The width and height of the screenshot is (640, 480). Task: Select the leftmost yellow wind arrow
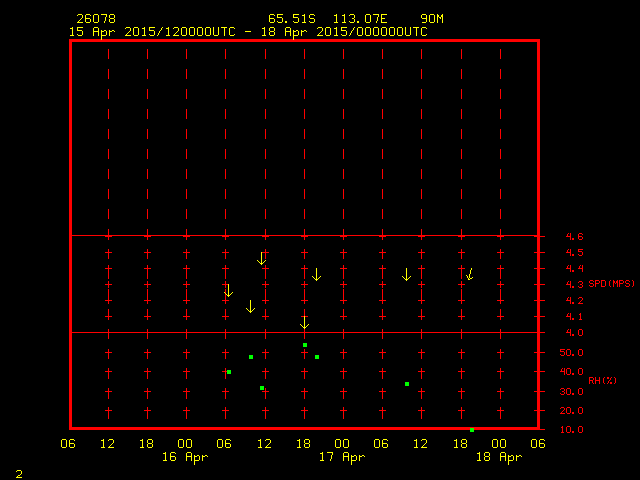[x=228, y=291]
